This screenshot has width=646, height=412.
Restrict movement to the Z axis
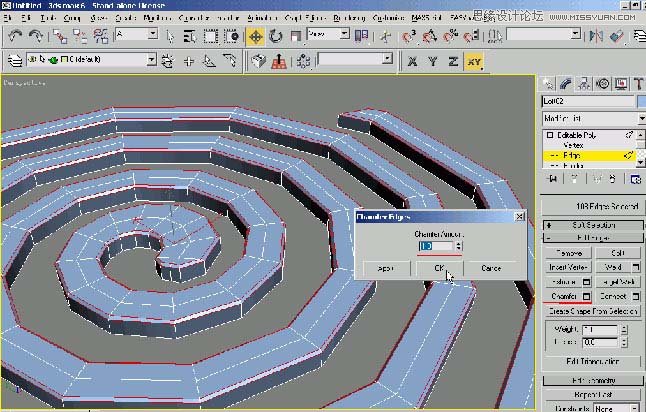(x=453, y=62)
